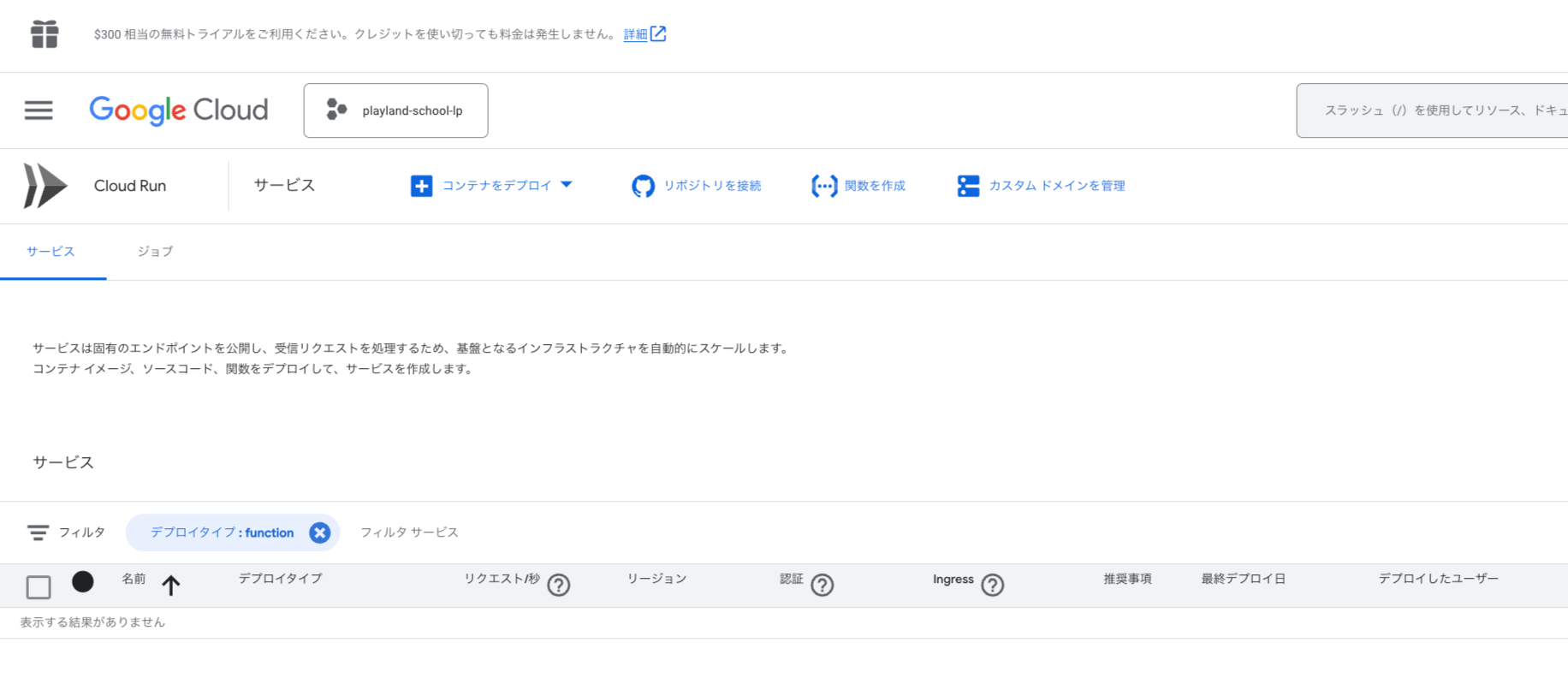
Task: Toggle the select-all services checkbox
Action: pyautogui.click(x=39, y=586)
